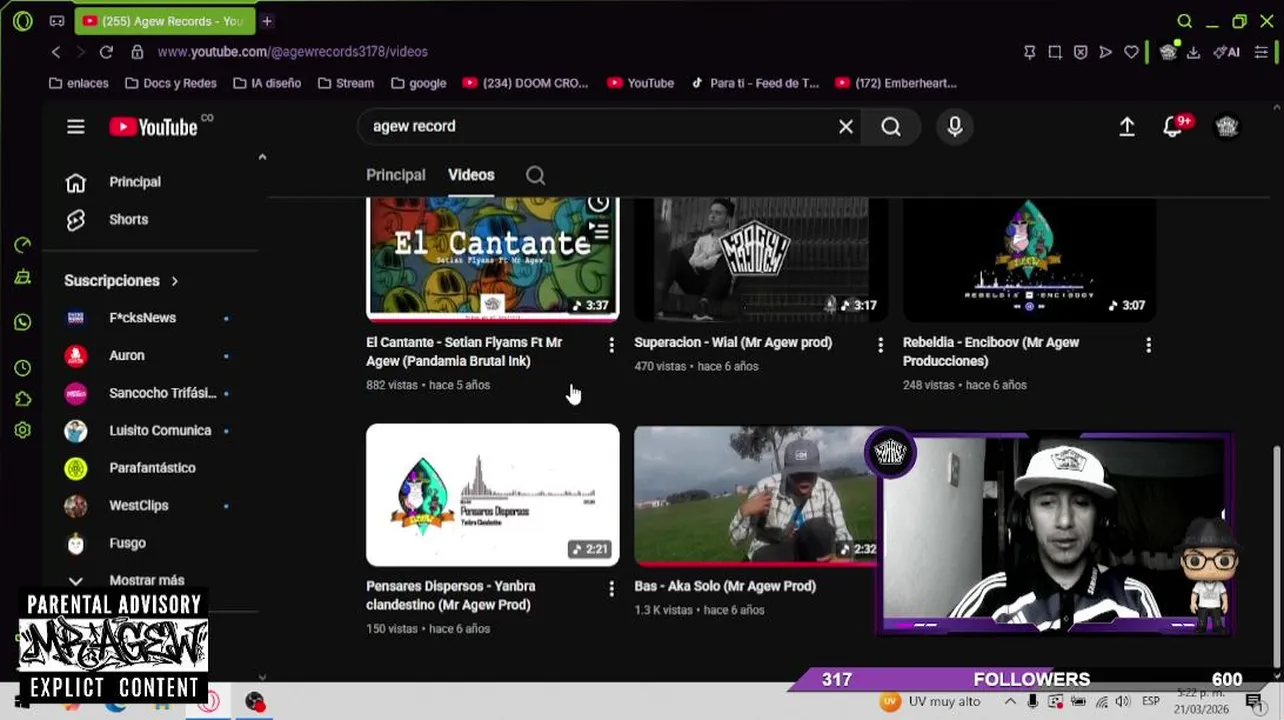This screenshot has height=720, width=1284.
Task: Open player send-flow icon
Action: 1105,52
